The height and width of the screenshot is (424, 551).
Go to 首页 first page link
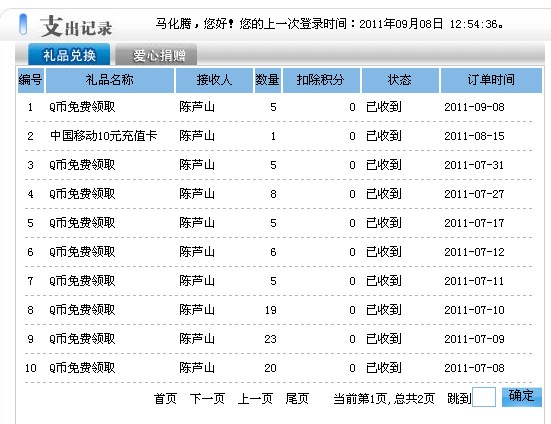point(165,399)
